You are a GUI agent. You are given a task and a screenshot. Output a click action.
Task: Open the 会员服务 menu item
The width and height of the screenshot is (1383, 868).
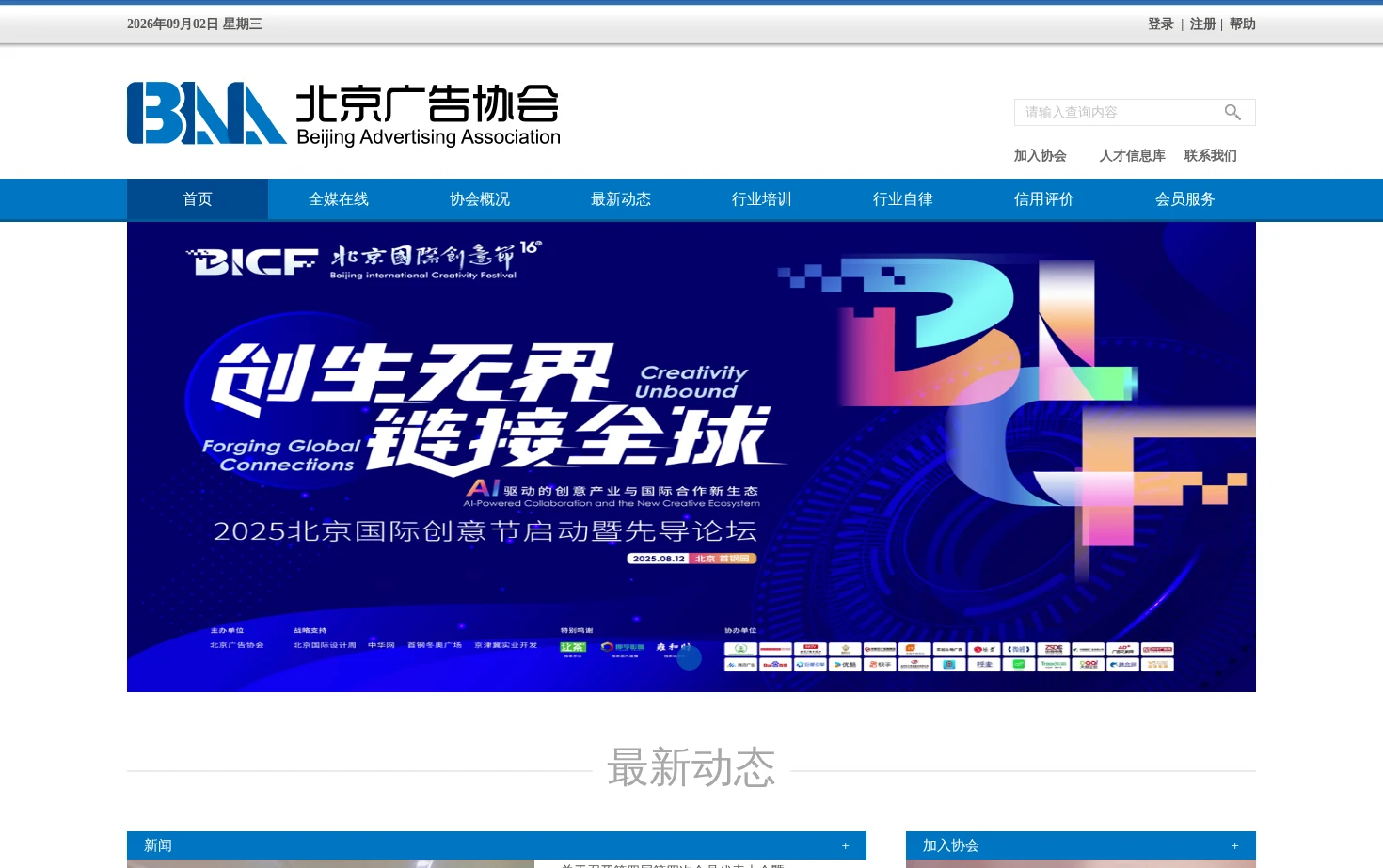point(1185,199)
